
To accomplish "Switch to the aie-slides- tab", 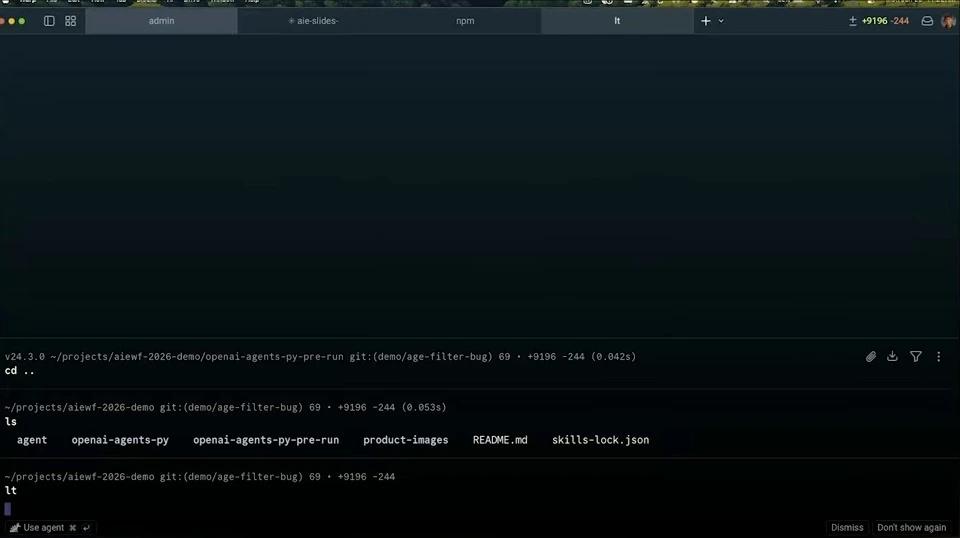I will click(x=313, y=21).
